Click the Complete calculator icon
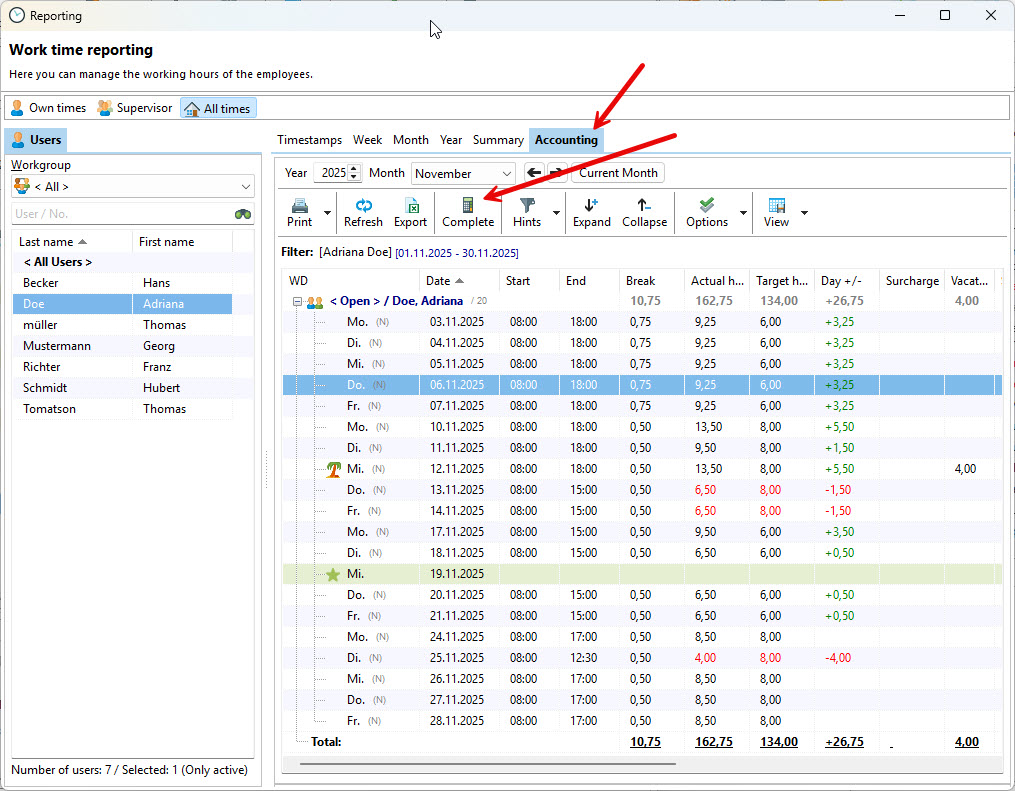The width and height of the screenshot is (1015, 791). pos(468,205)
